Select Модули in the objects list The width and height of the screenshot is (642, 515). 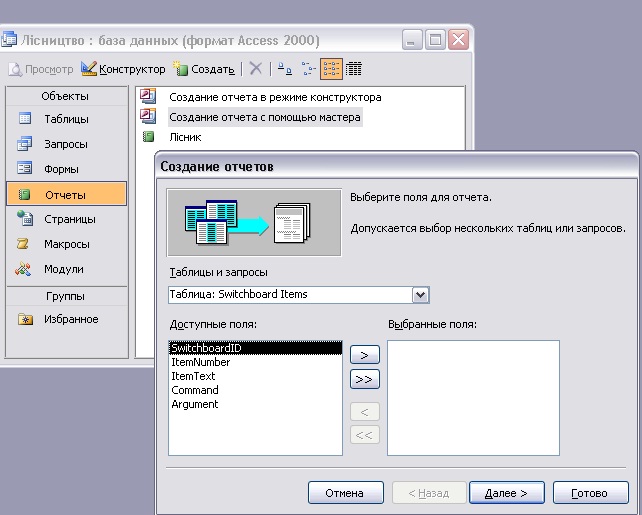[x=66, y=269]
